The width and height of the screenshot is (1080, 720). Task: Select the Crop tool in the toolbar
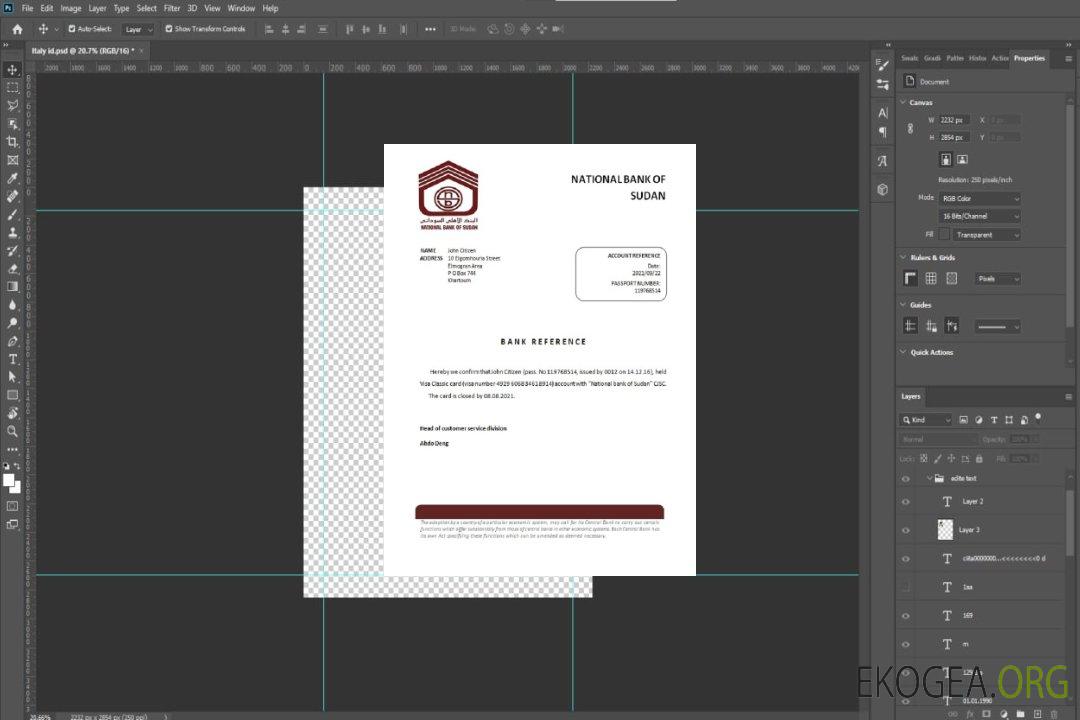13,142
